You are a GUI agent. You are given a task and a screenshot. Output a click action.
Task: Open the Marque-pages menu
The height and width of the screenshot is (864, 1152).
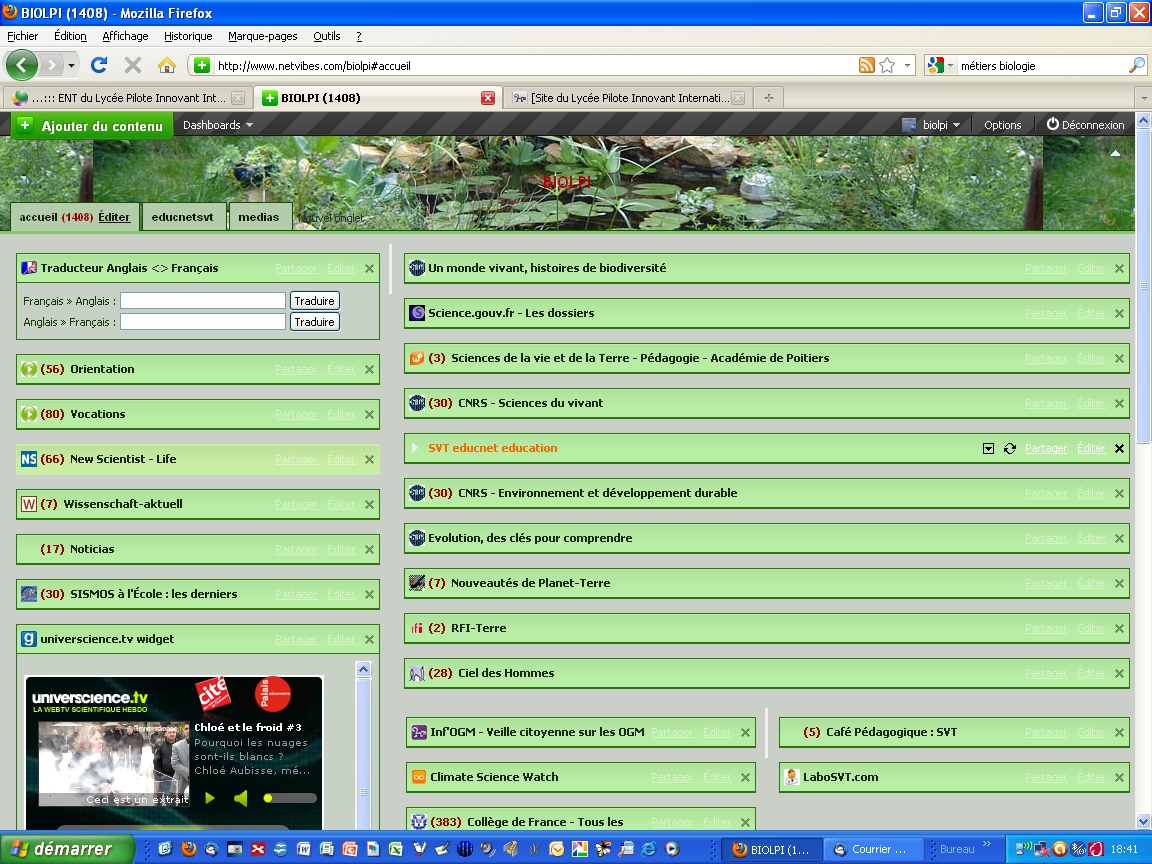click(x=262, y=36)
